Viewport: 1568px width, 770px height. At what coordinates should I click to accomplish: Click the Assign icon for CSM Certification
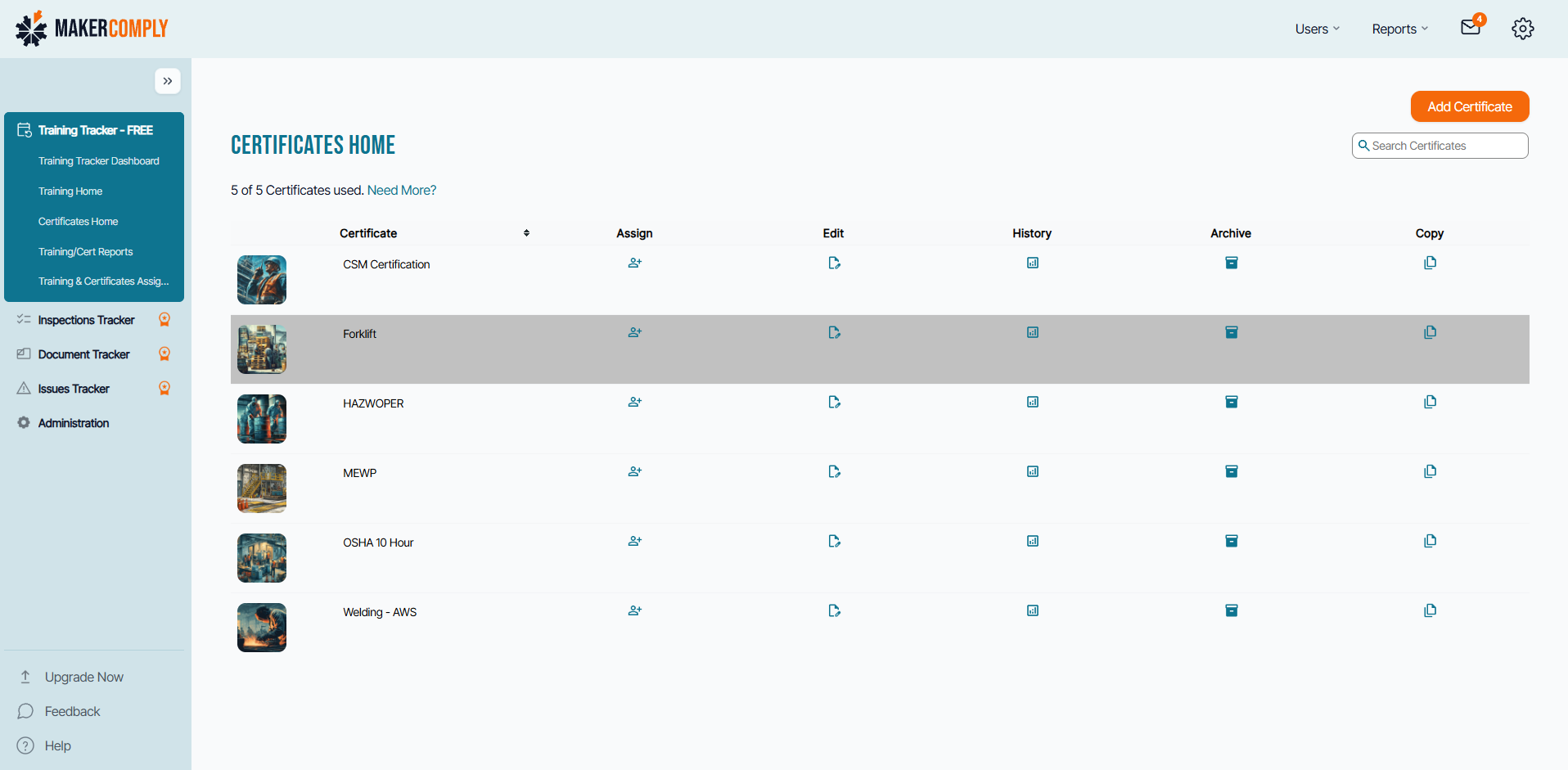click(x=634, y=263)
